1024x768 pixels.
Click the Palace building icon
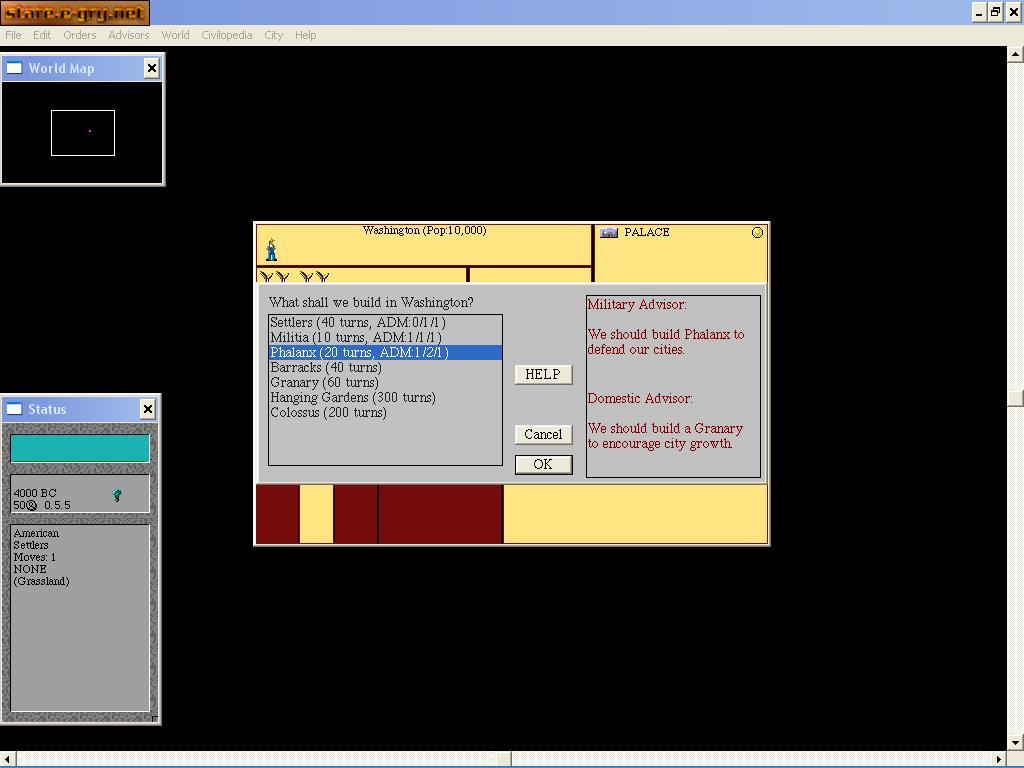point(609,232)
